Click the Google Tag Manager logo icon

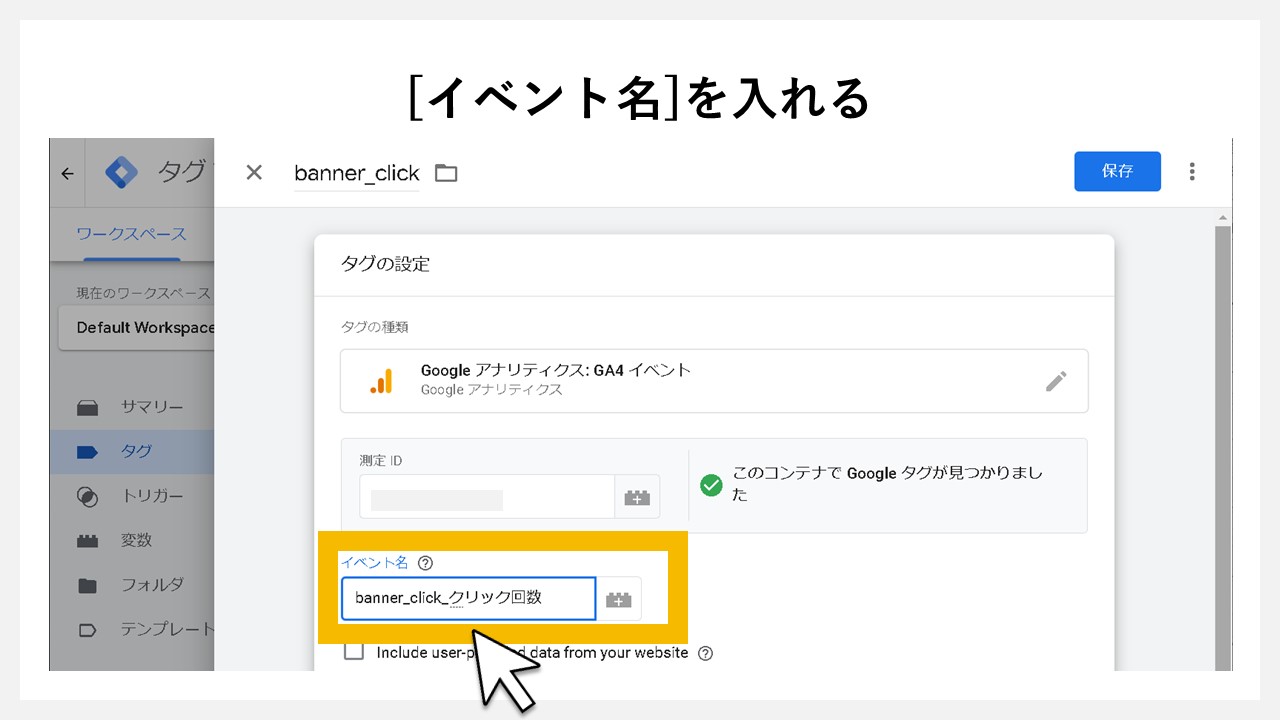click(122, 172)
